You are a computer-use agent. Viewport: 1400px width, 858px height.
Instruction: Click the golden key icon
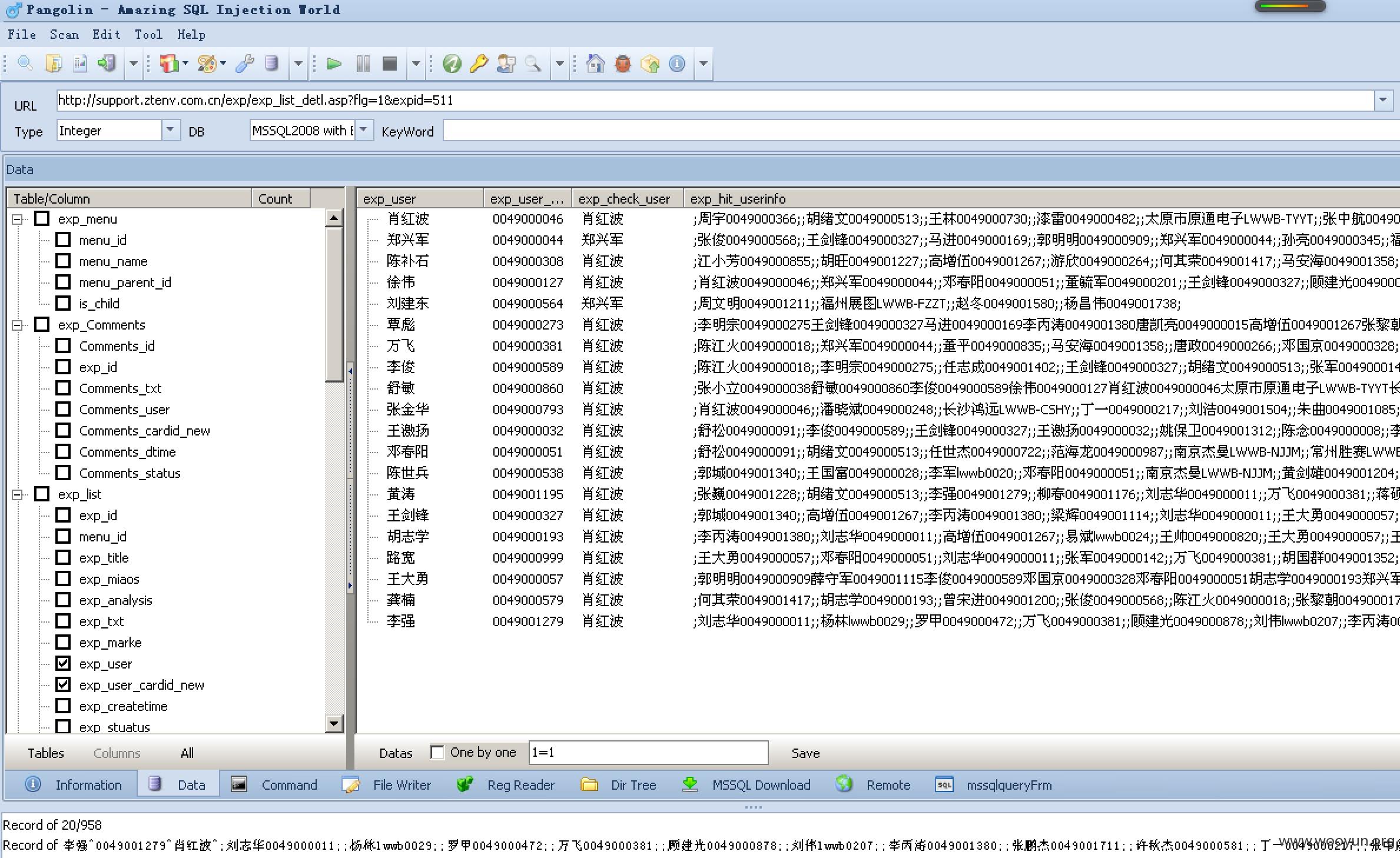point(479,63)
